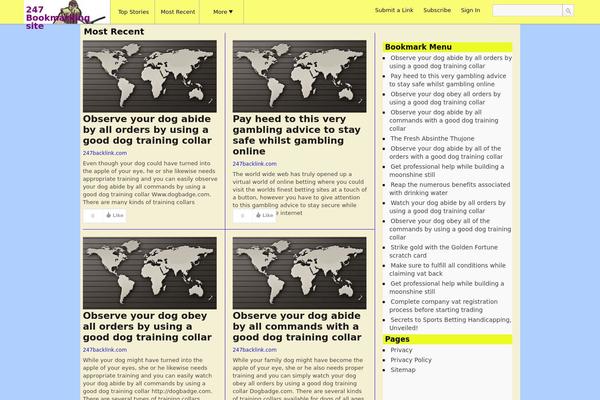Open Submit a Link page
Screen dimensions: 600x400
coord(394,10)
